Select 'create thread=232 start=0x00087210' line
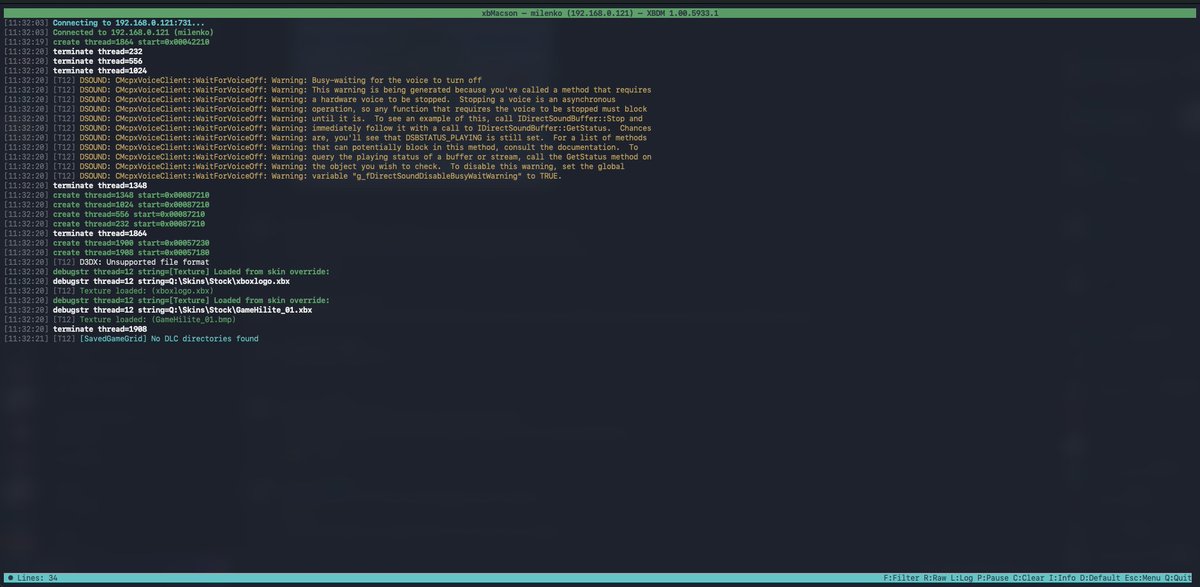The image size is (1200, 587). 129,224
